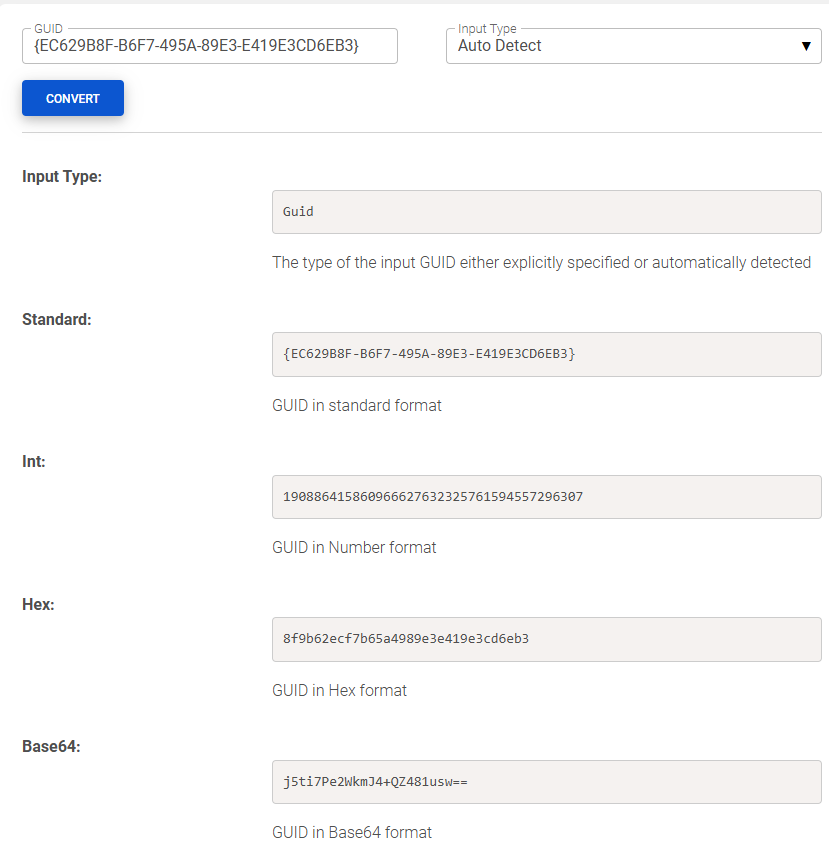Click the "Base64:" row label
829x852 pixels.
pyautogui.click(x=51, y=747)
